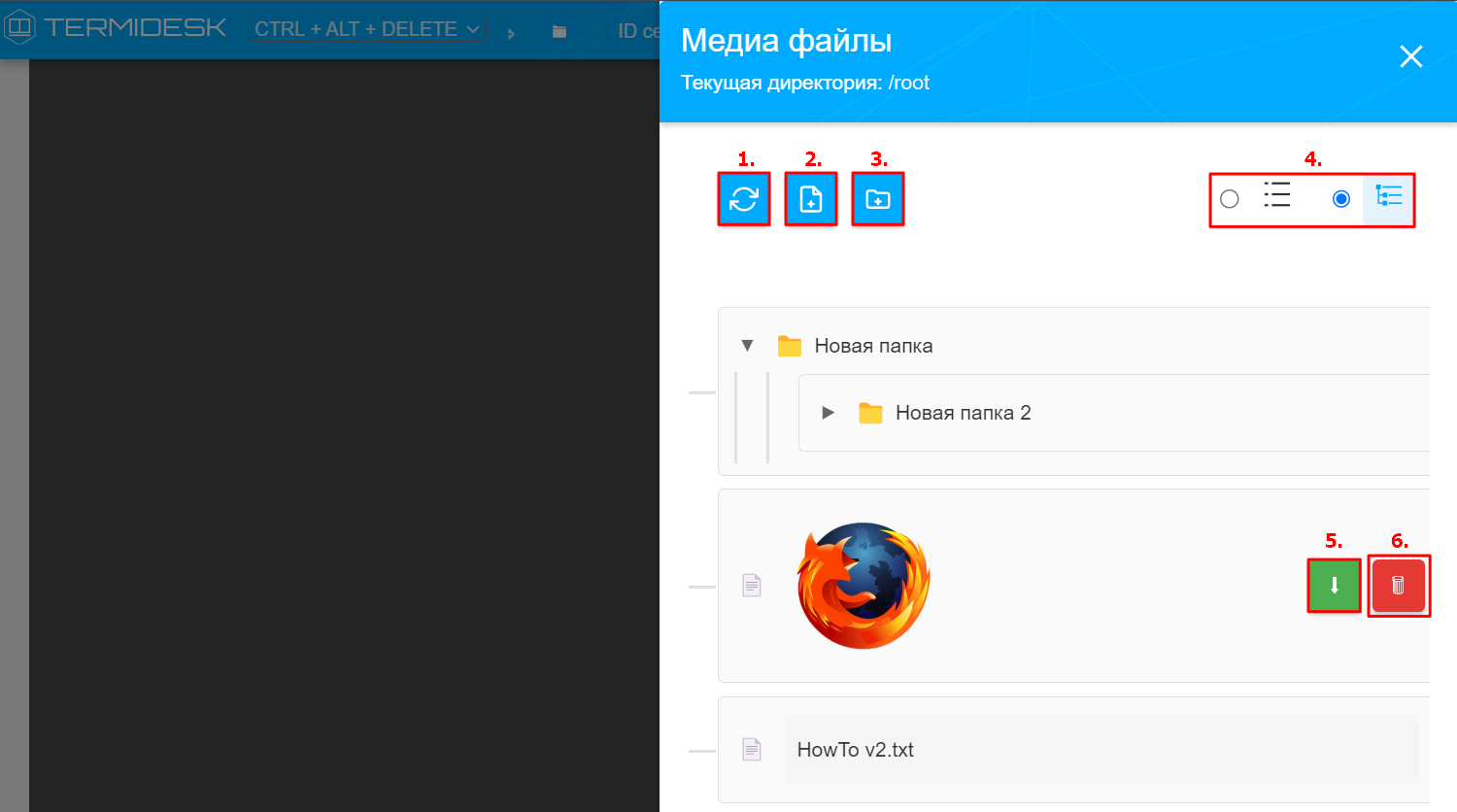The width and height of the screenshot is (1457, 812).
Task: Download the Firefox image file
Action: point(1334,586)
